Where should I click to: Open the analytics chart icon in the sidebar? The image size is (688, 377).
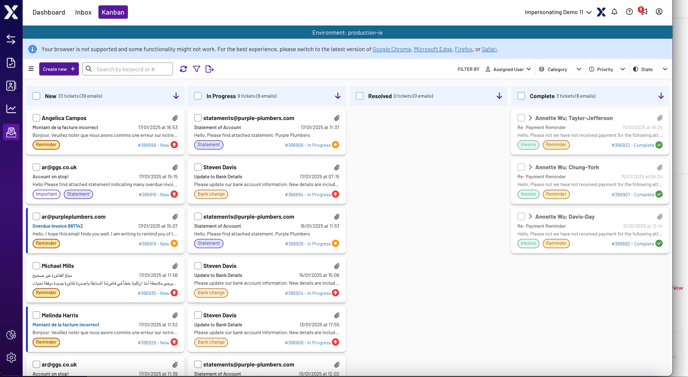[11, 109]
